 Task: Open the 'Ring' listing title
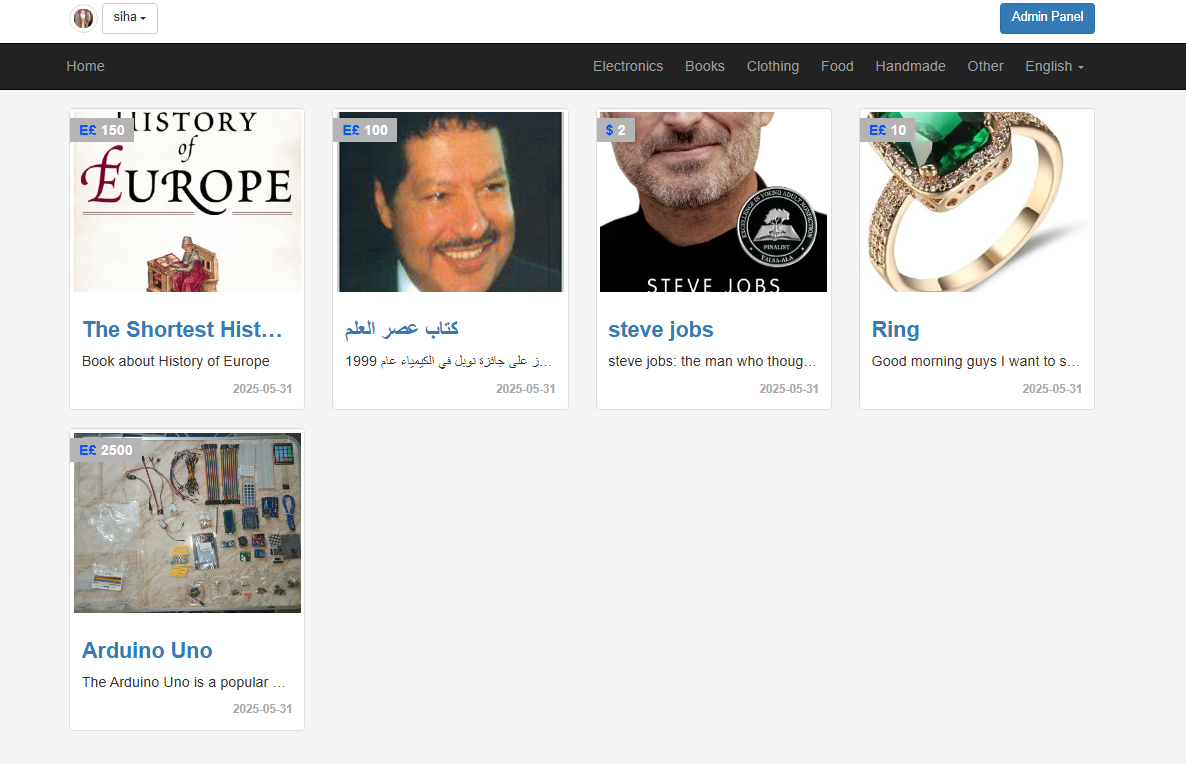click(x=896, y=330)
